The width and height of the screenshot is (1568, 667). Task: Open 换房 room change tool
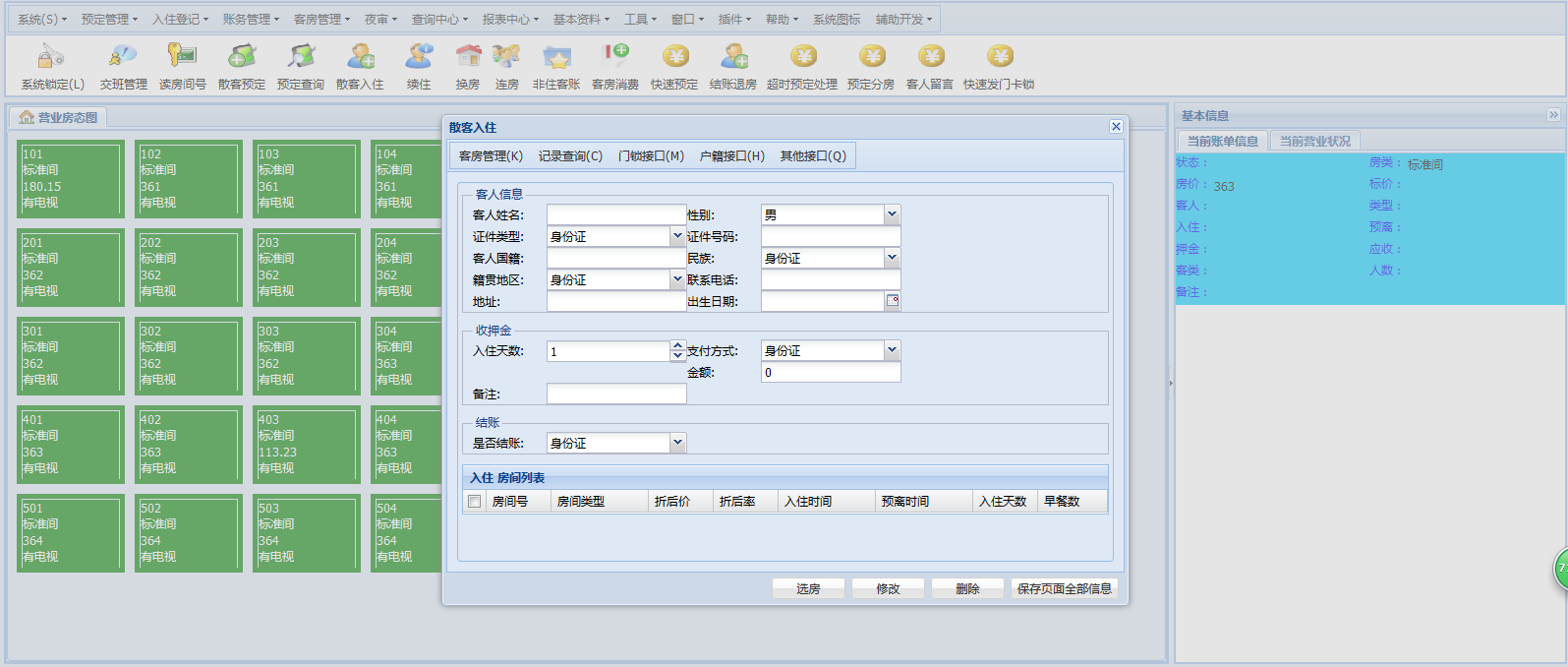468,57
